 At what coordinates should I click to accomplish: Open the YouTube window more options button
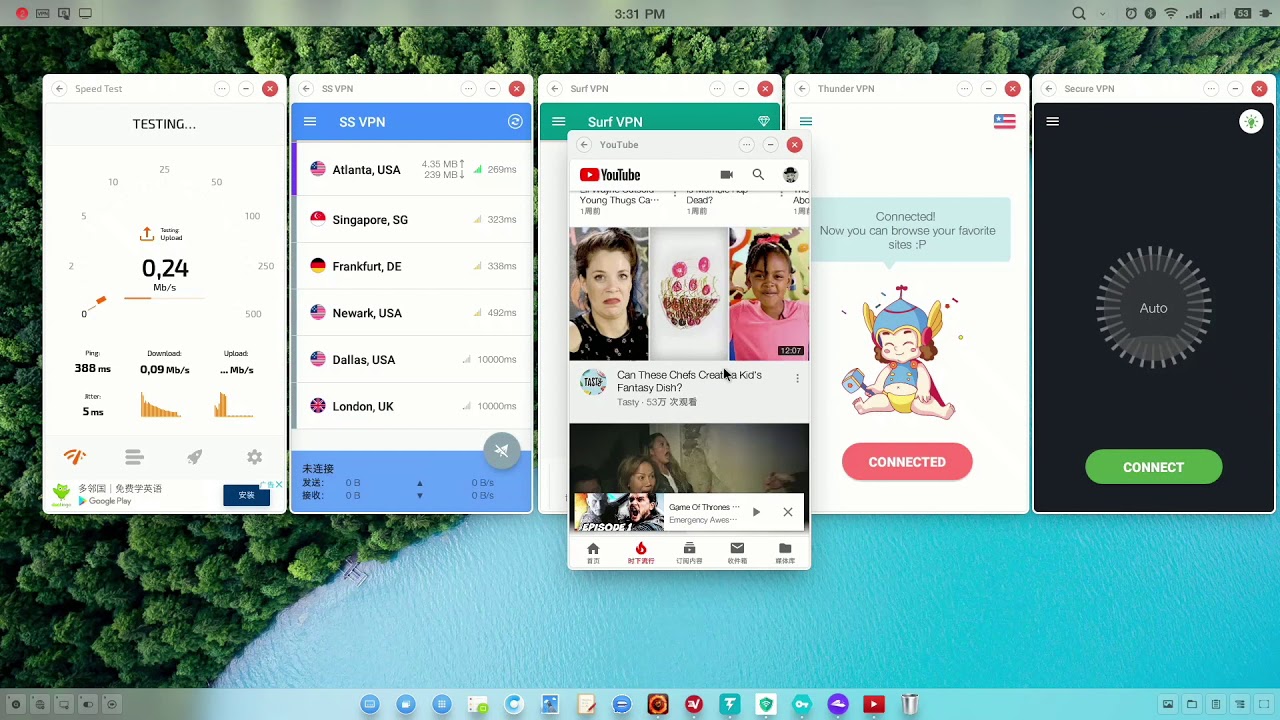746,145
